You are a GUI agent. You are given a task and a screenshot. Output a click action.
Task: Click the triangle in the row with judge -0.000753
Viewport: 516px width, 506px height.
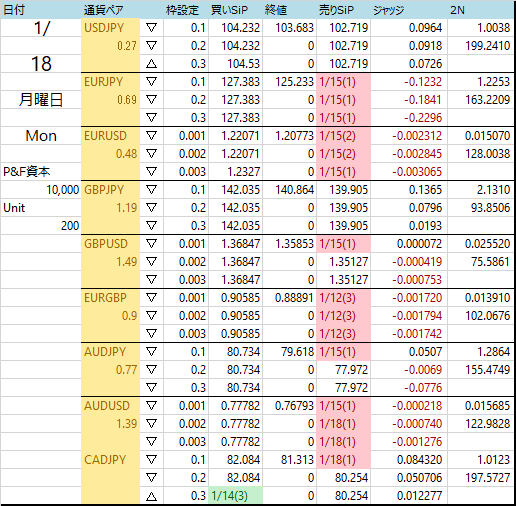tap(151, 280)
